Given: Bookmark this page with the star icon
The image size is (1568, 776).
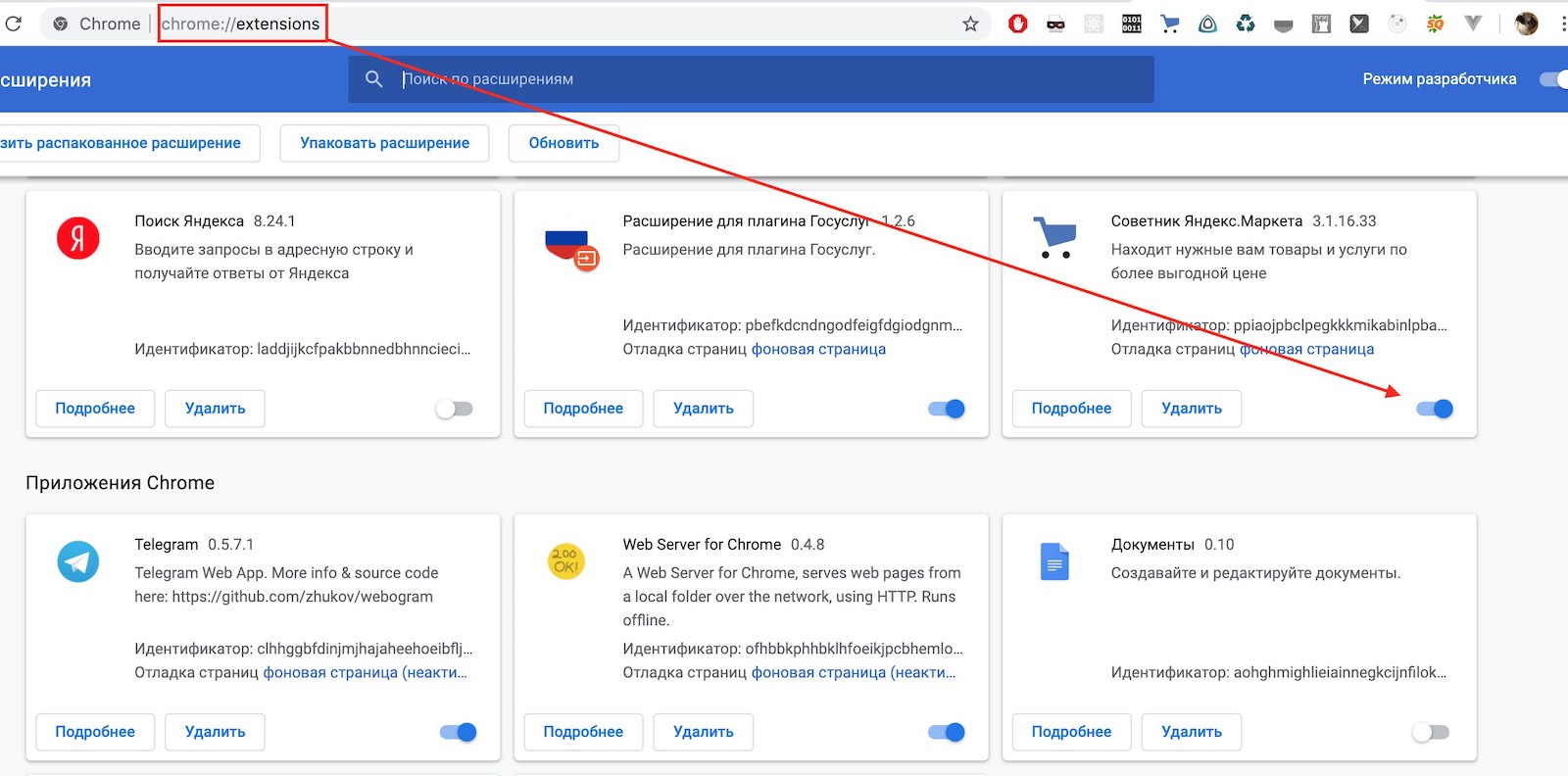Looking at the screenshot, I should (970, 24).
